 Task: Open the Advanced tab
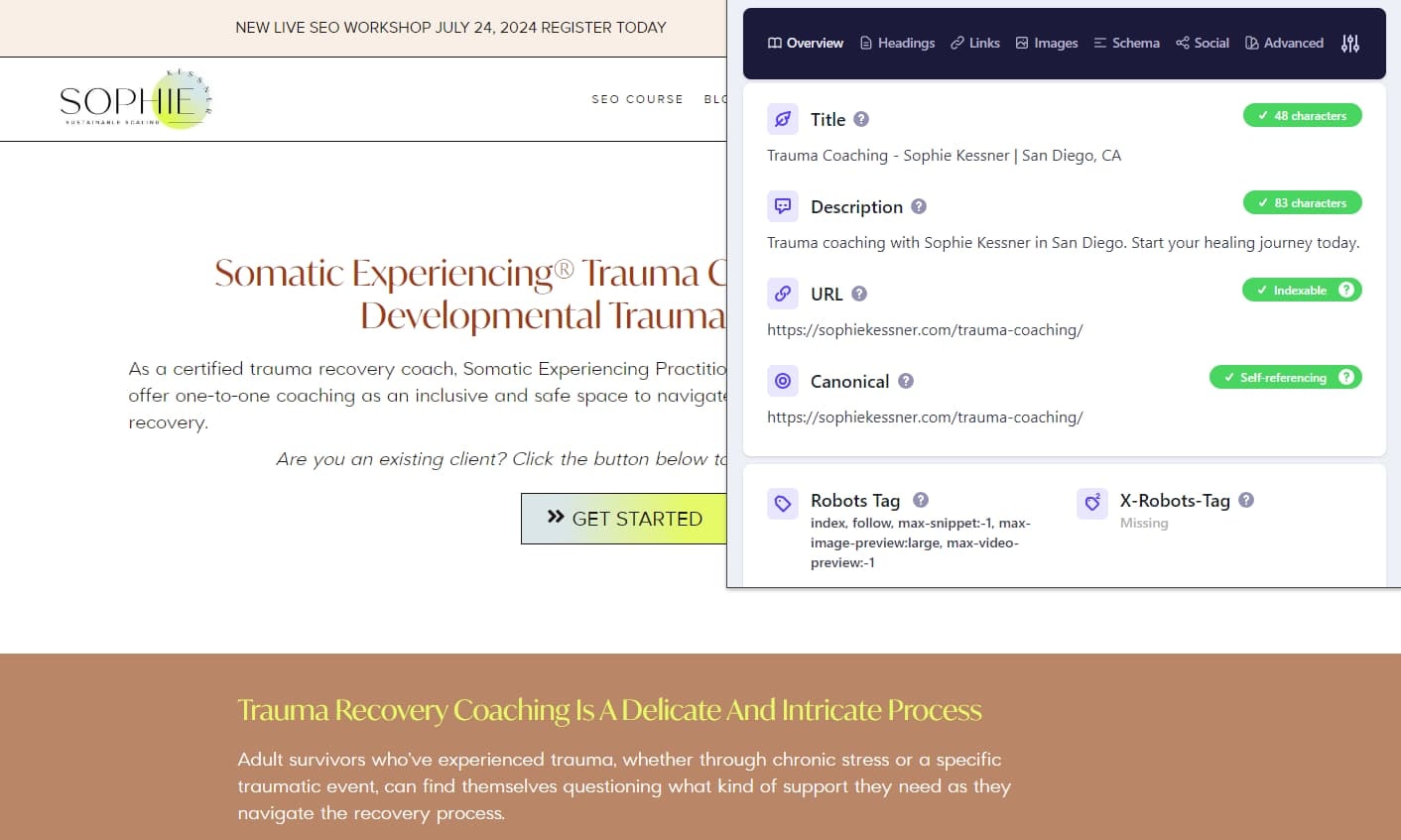[1284, 43]
